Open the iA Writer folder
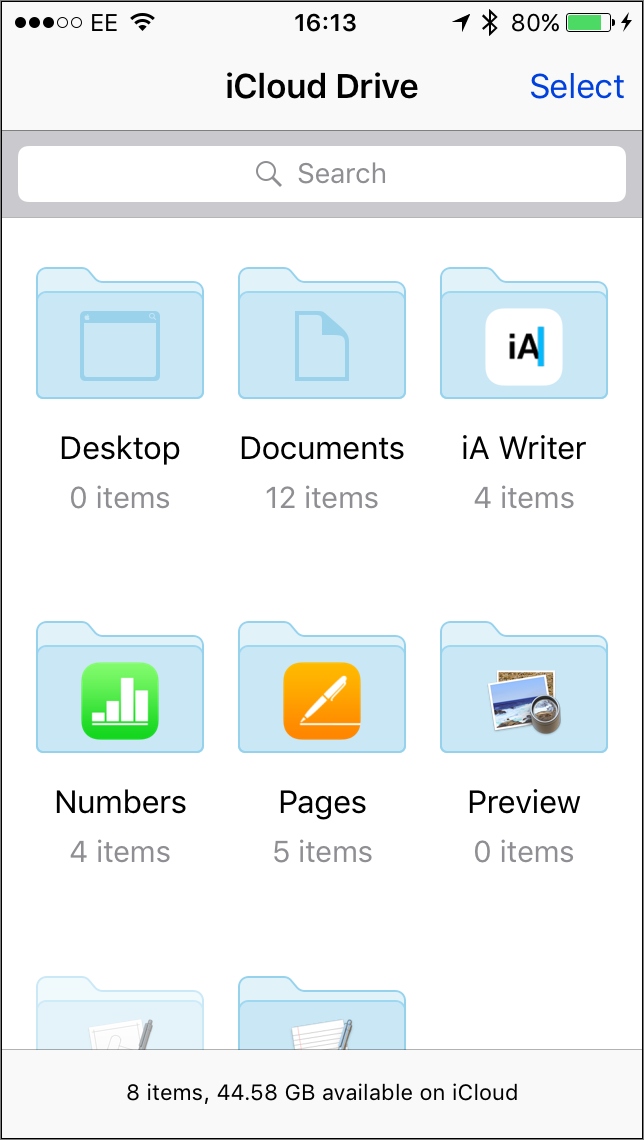Screen dimensions: 644x1140 pos(524,334)
